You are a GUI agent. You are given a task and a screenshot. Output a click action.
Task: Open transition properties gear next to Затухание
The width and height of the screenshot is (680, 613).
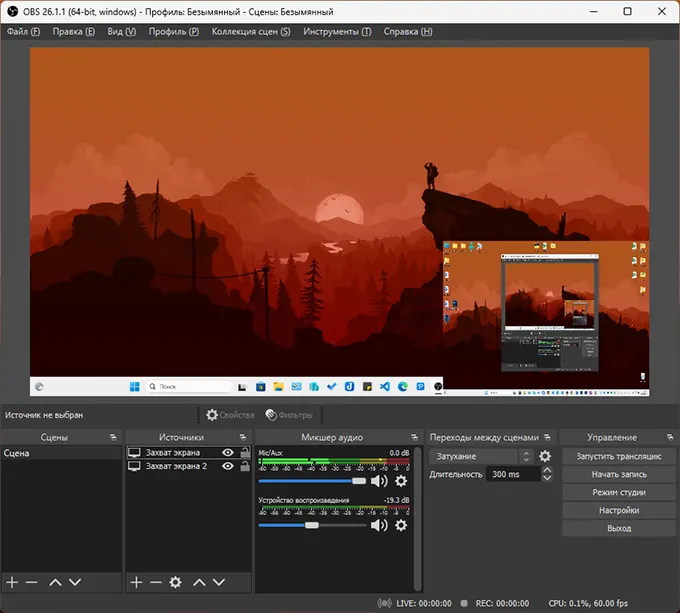[545, 456]
